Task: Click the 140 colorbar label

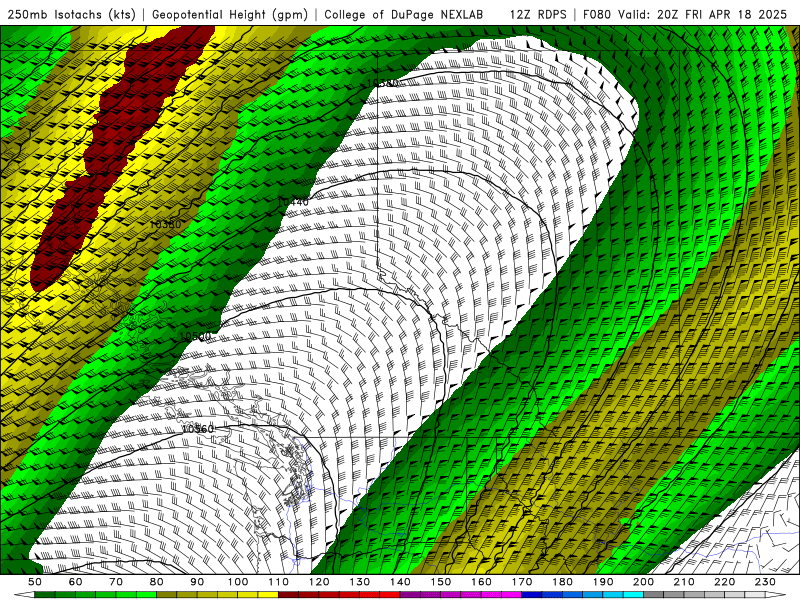Action: [400, 582]
